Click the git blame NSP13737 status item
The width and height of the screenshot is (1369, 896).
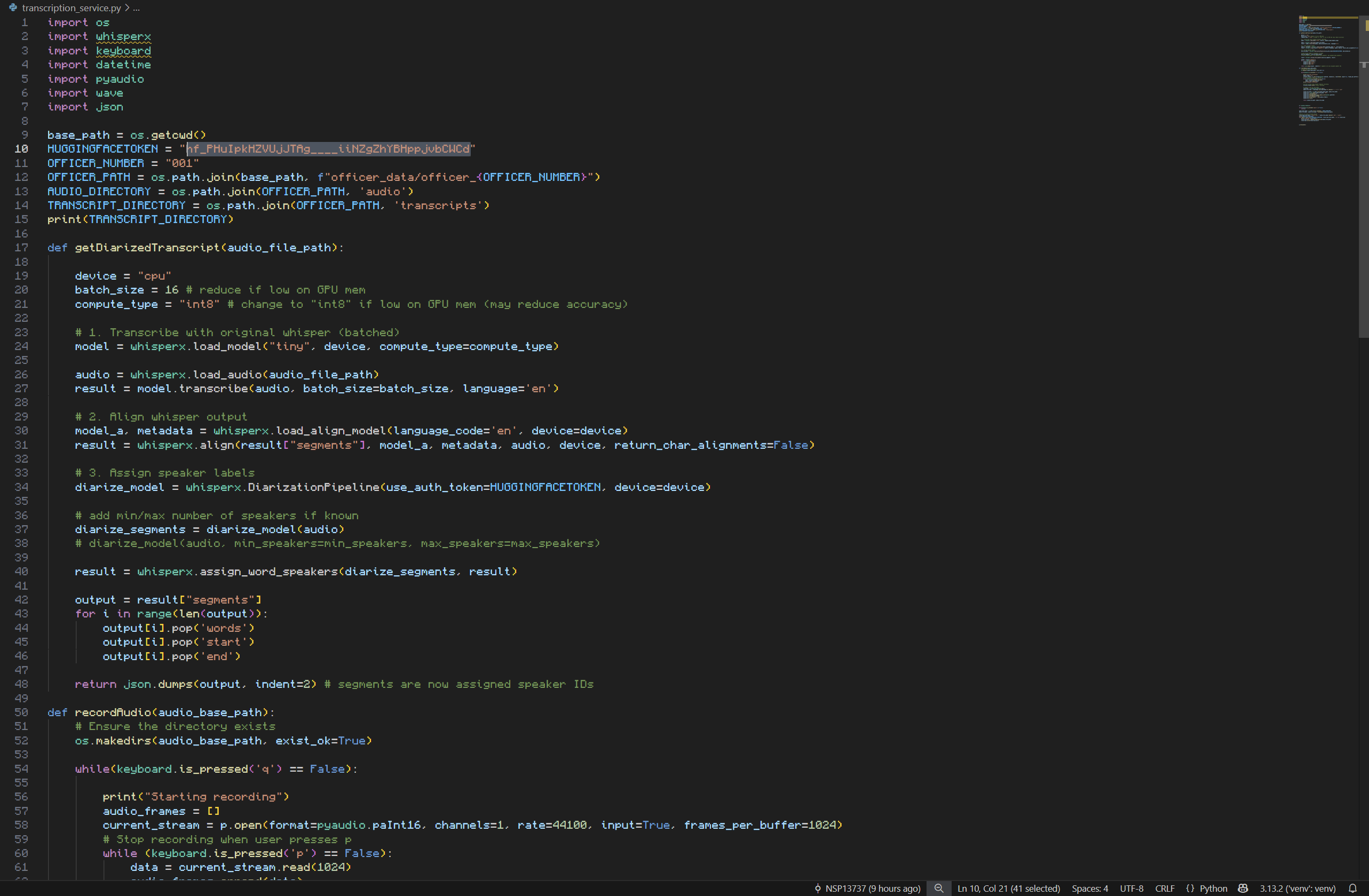[867, 888]
